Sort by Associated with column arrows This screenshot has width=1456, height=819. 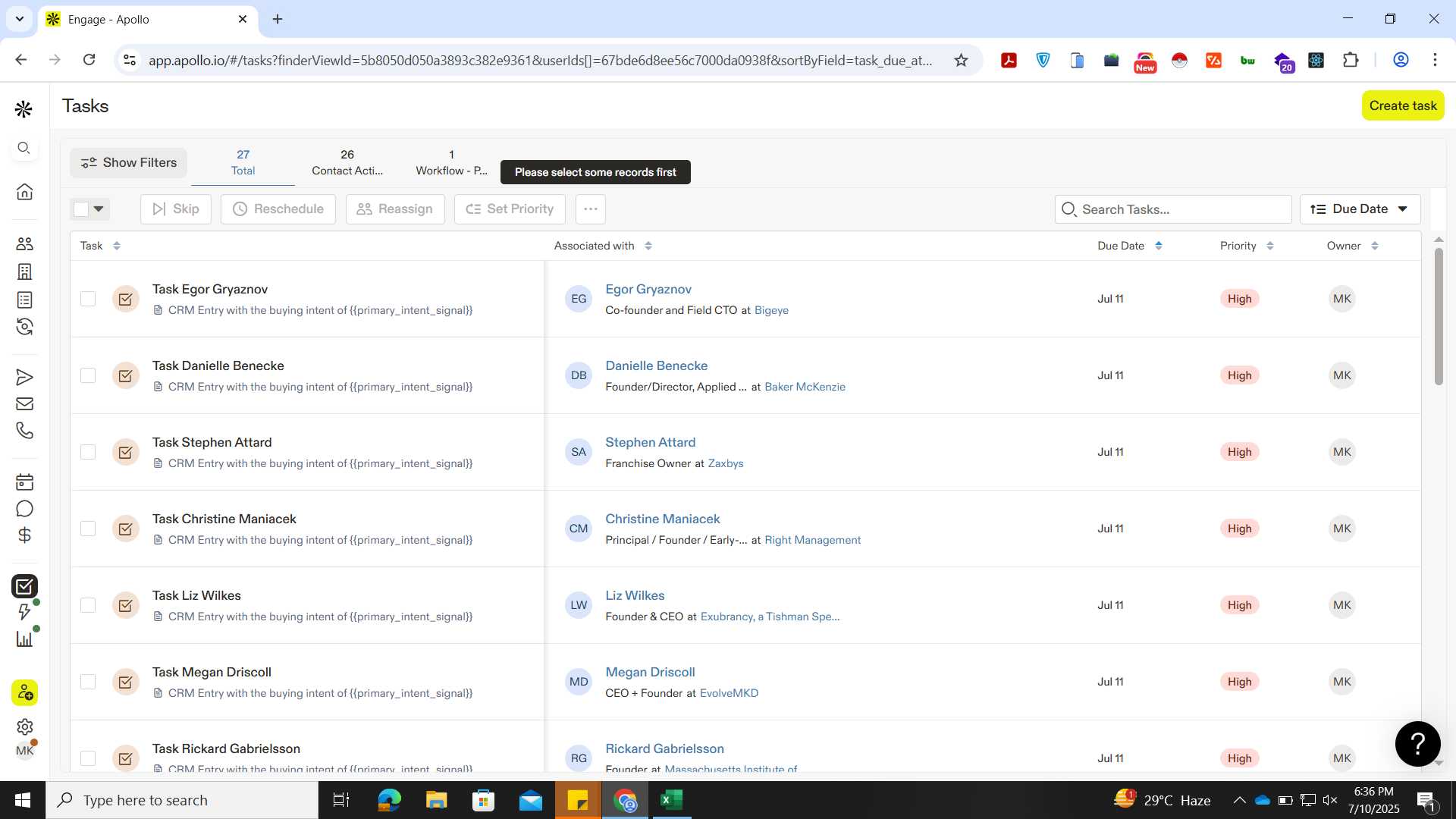click(648, 246)
